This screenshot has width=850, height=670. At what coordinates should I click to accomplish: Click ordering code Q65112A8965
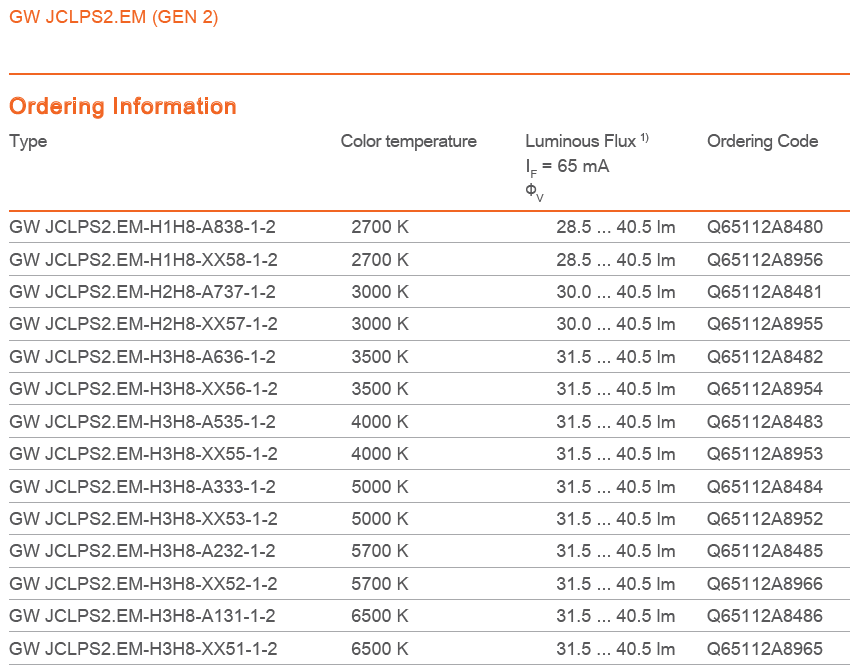pyautogui.click(x=765, y=649)
